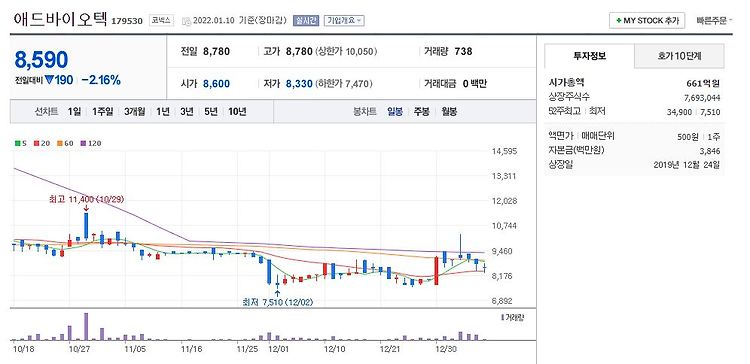750x364 pixels.
Task: Click the MY STOCK 추가 button
Action: tap(647, 21)
